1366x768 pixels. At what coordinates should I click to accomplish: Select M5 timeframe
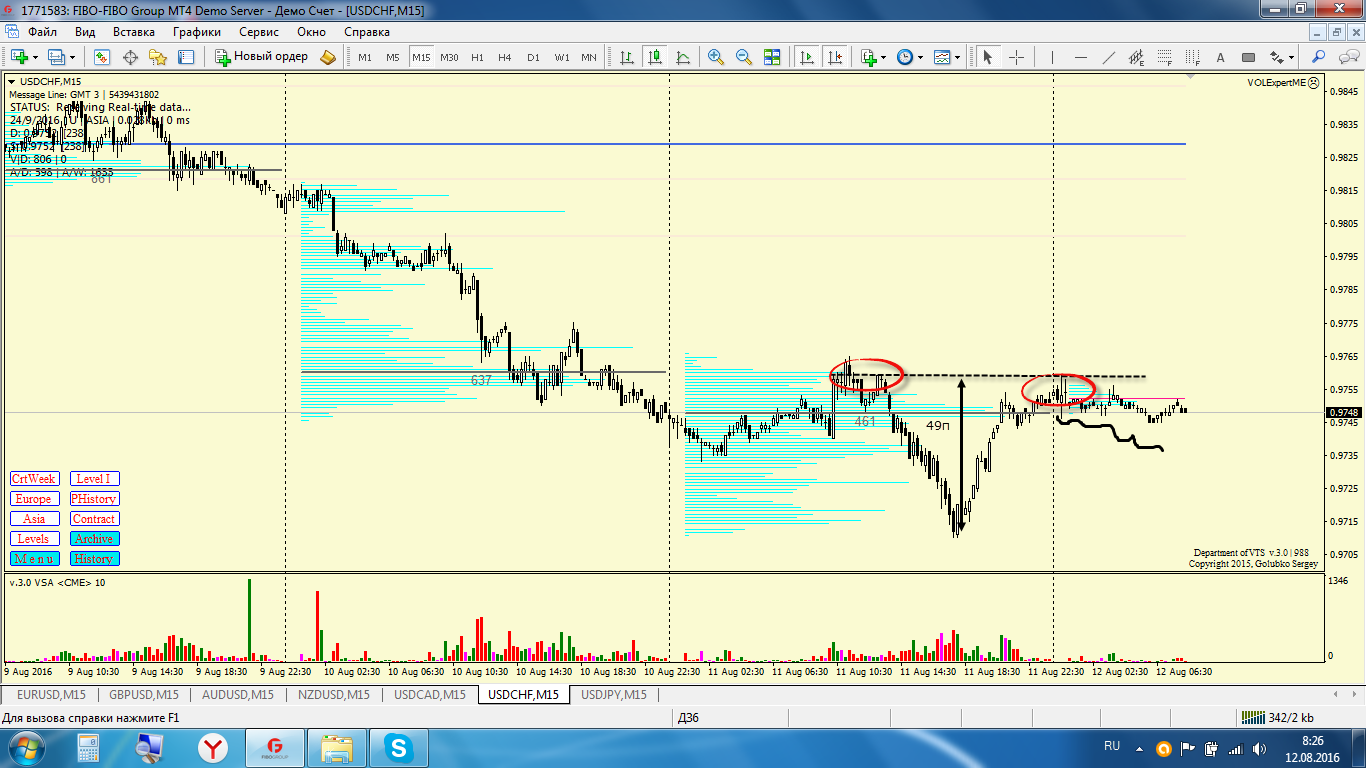point(393,57)
